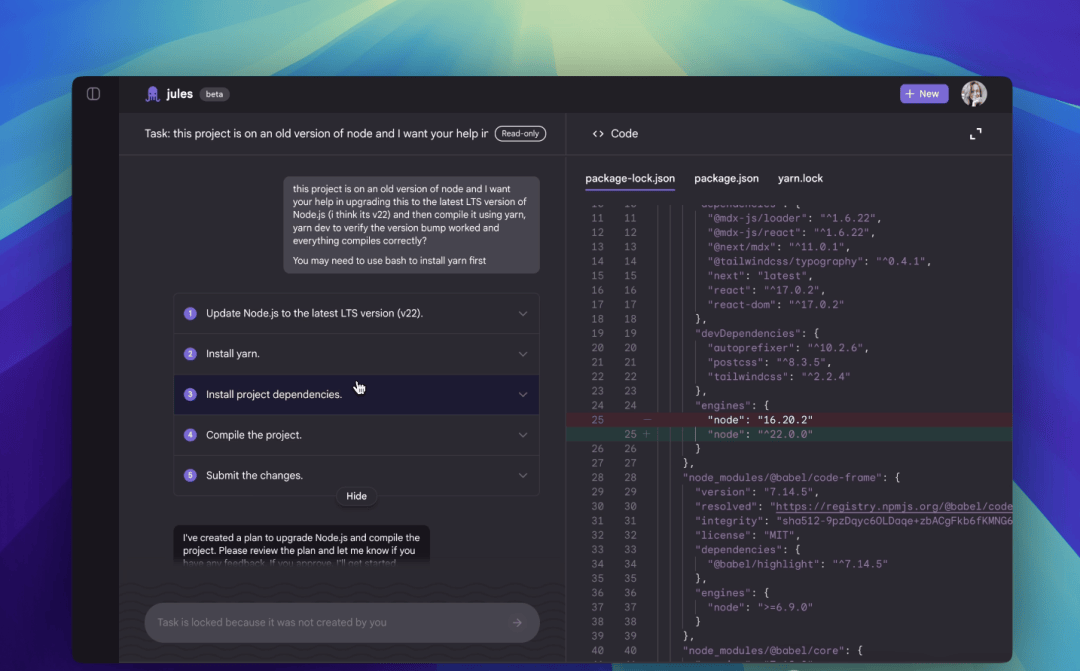Click the task title in header
Screen dimensions: 1080x671
316,134
